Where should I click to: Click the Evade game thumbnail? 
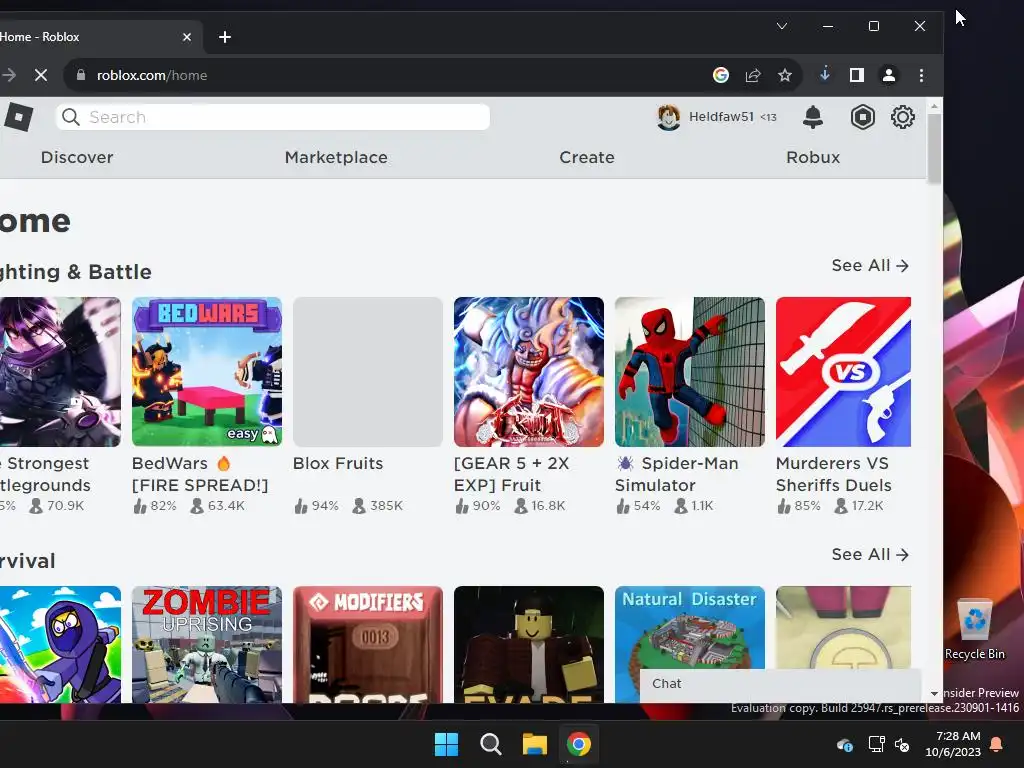click(528, 645)
